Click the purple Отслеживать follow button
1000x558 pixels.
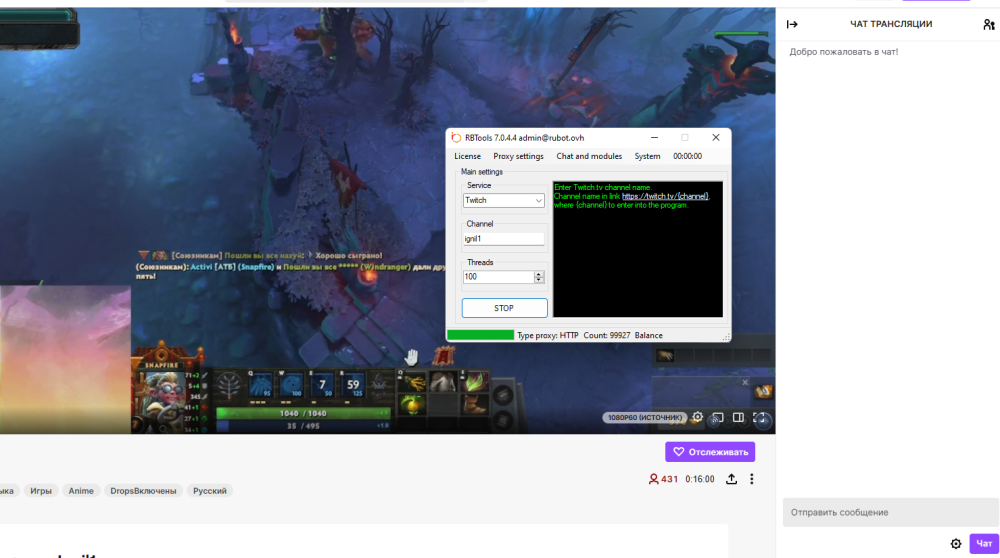(710, 452)
